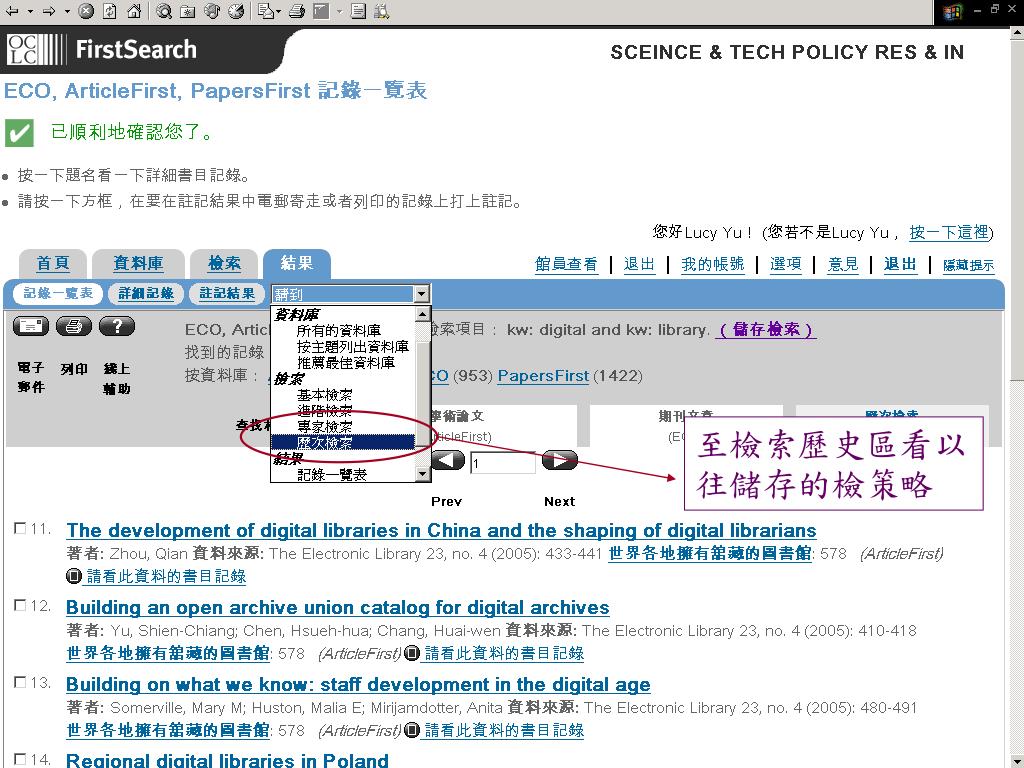Image resolution: width=1024 pixels, height=768 pixels.
Task: Click the bullet icon beside record 13 書目記錄
Action: coord(411,730)
